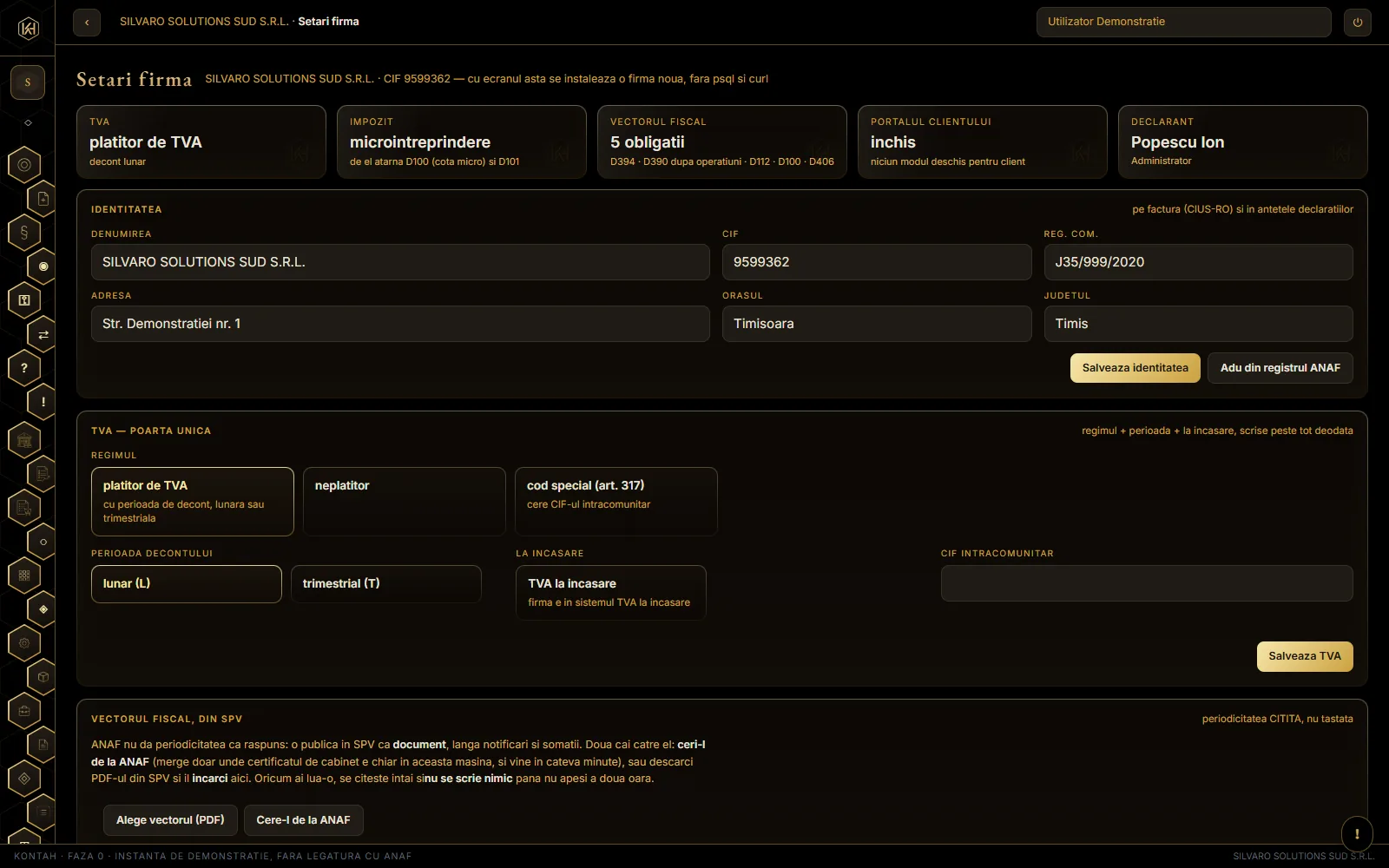
Task: Open the add-document hexagon icon
Action: click(43, 199)
